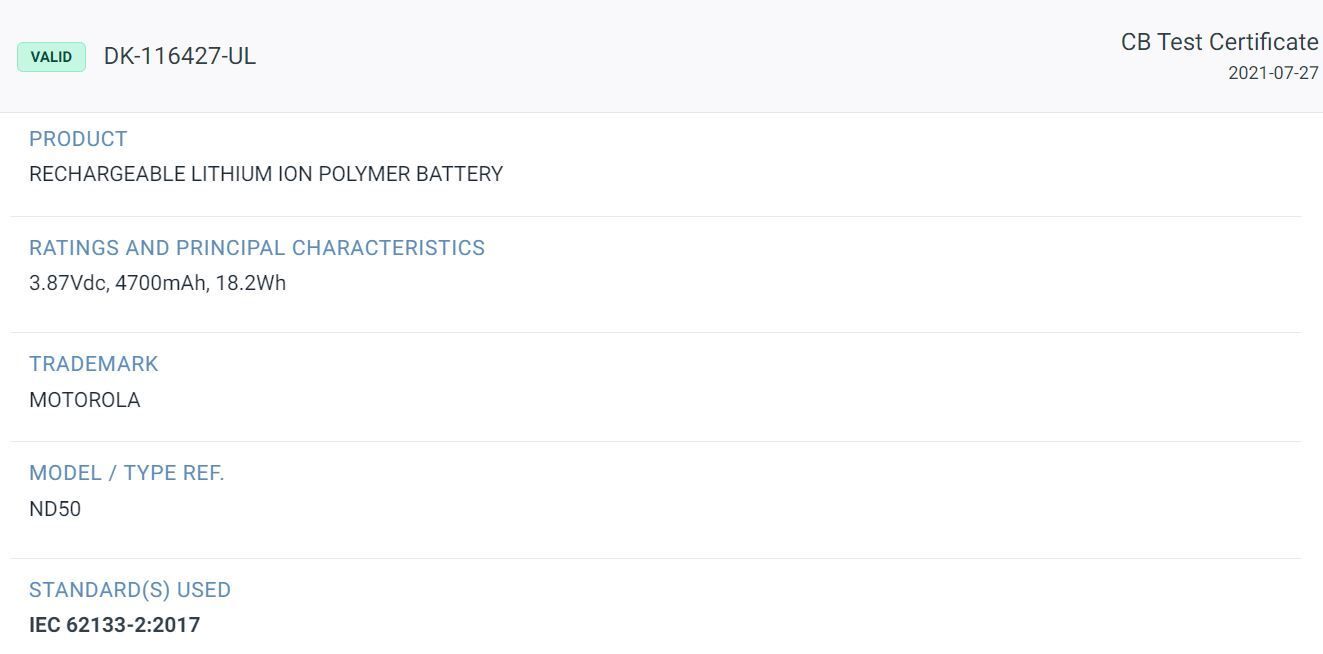Click the STANDARD(S) USED label
The image size is (1323, 654).
pyautogui.click(x=130, y=590)
